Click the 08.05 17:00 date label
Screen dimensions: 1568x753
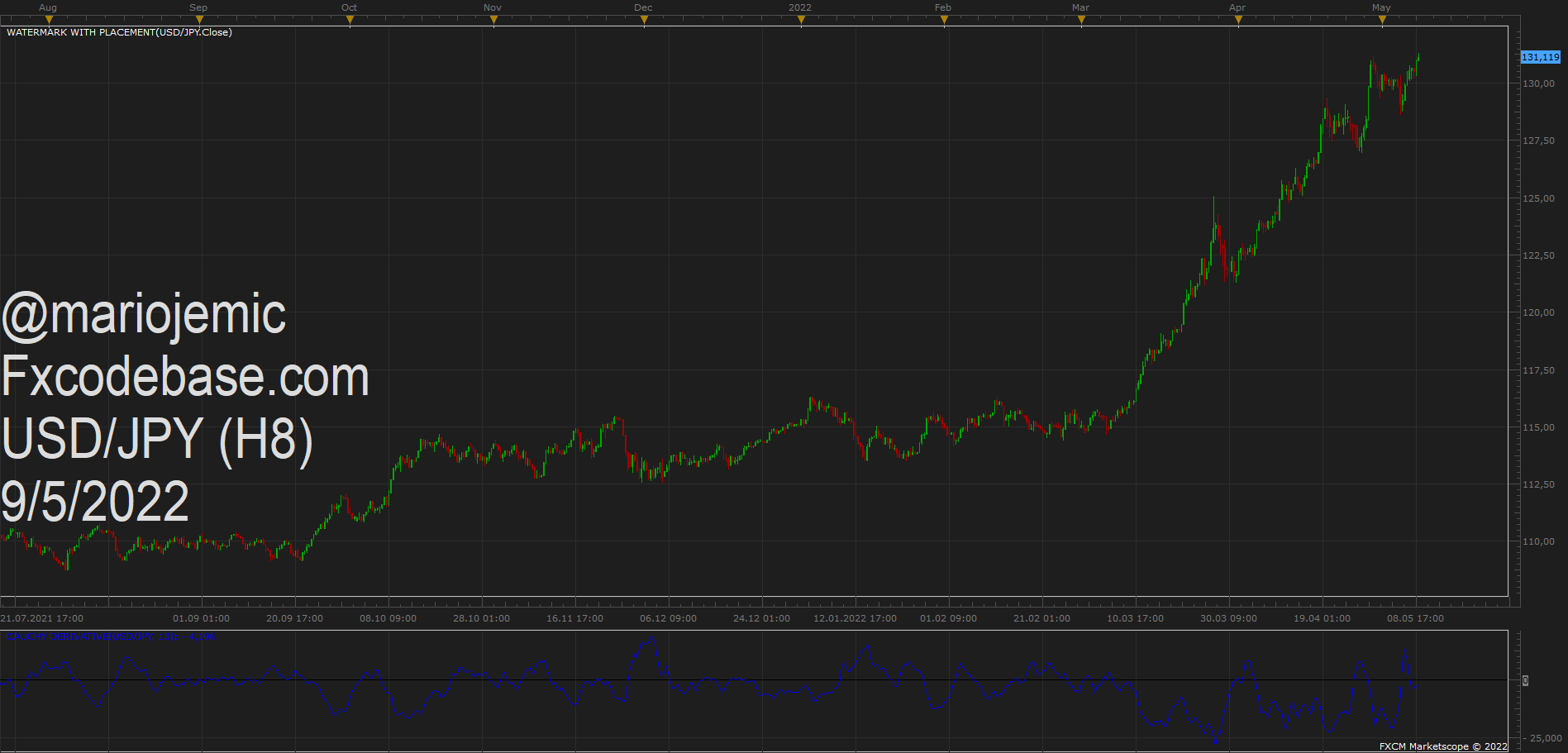pyautogui.click(x=1416, y=618)
